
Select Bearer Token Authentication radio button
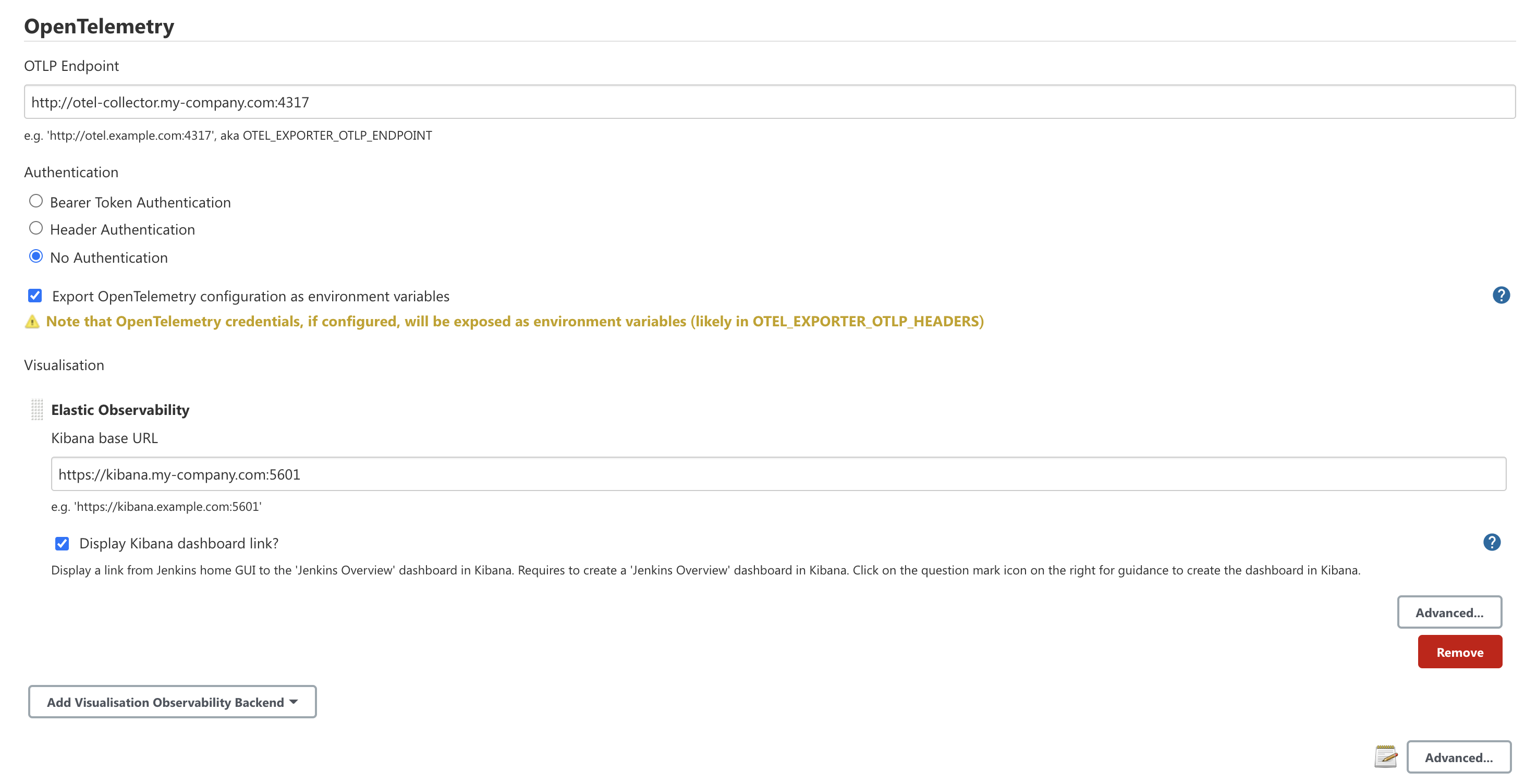click(x=36, y=201)
